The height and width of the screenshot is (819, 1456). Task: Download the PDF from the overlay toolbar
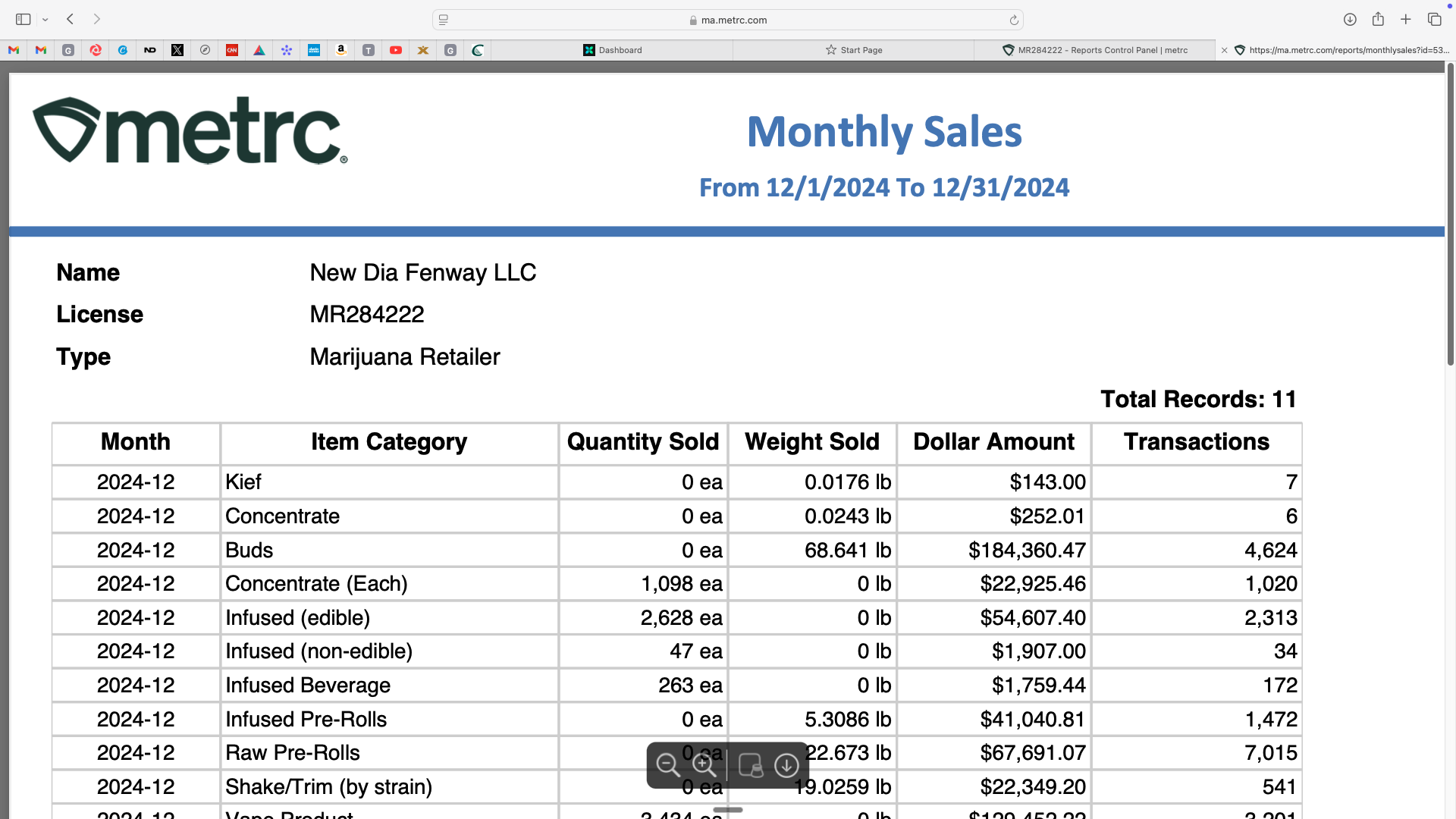click(786, 765)
